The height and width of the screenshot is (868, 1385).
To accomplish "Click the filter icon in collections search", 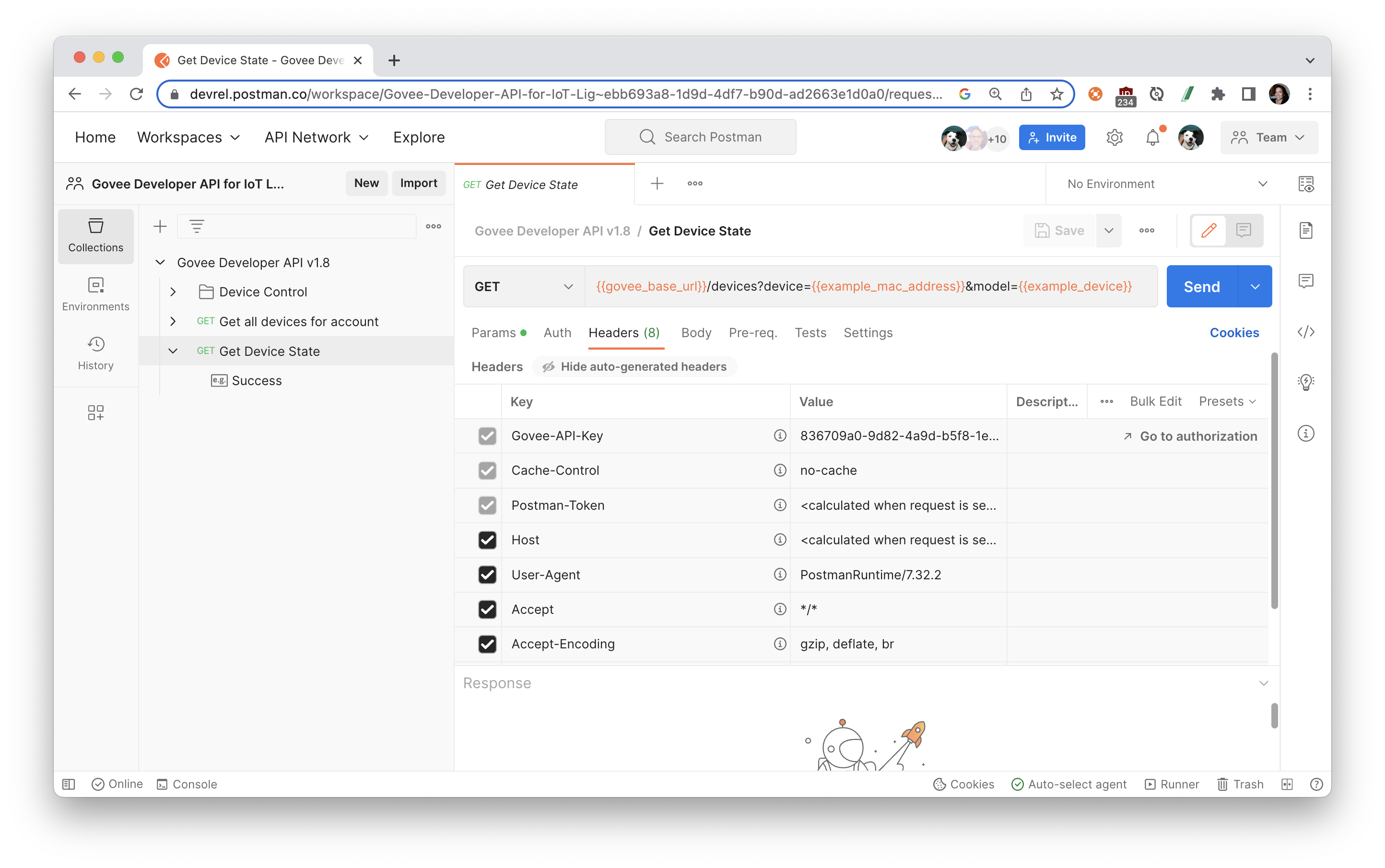I will 197,227.
